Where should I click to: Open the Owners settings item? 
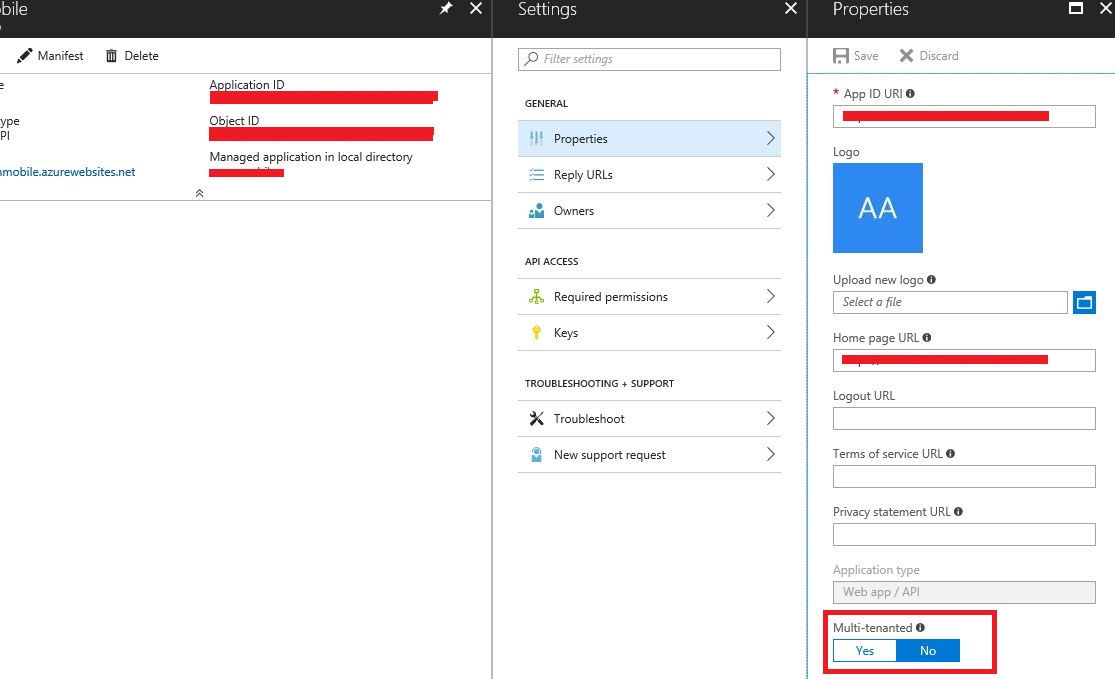tap(649, 210)
